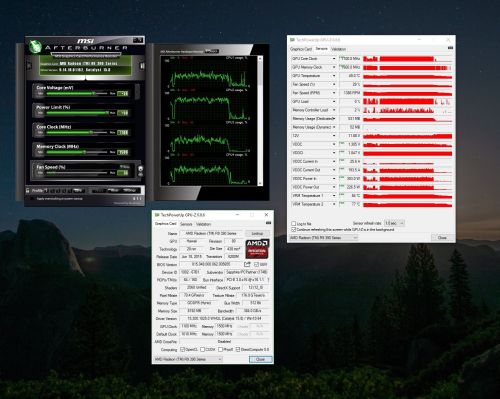
Task: Toggle the fan speed Auto button
Action: [x=125, y=167]
